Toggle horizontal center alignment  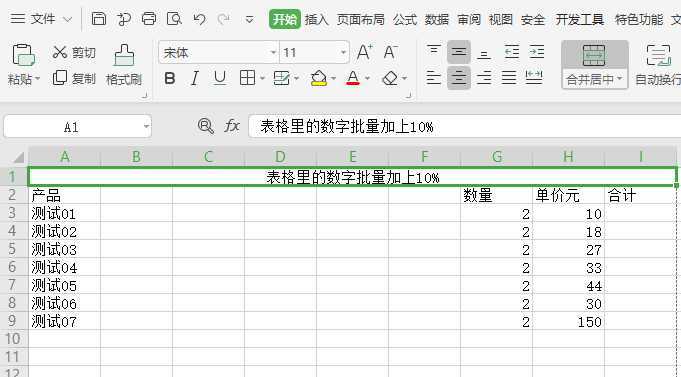pyautogui.click(x=459, y=78)
